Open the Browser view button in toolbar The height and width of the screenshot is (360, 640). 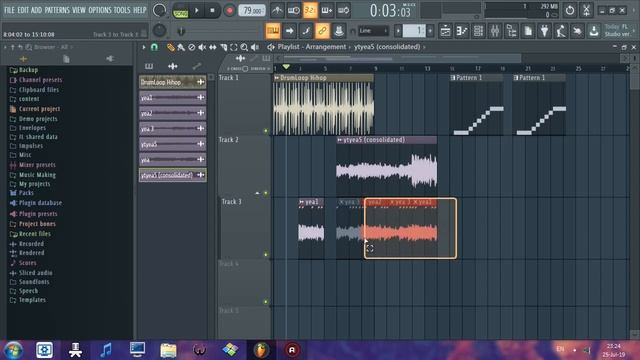coord(511,31)
